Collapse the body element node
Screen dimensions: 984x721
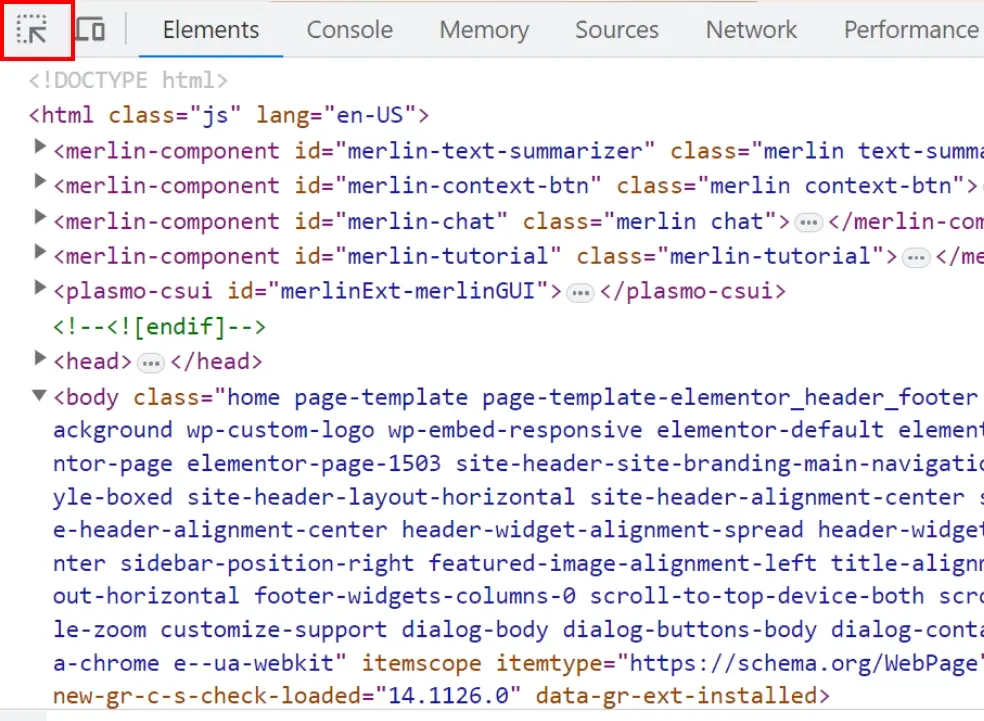[x=40, y=395]
